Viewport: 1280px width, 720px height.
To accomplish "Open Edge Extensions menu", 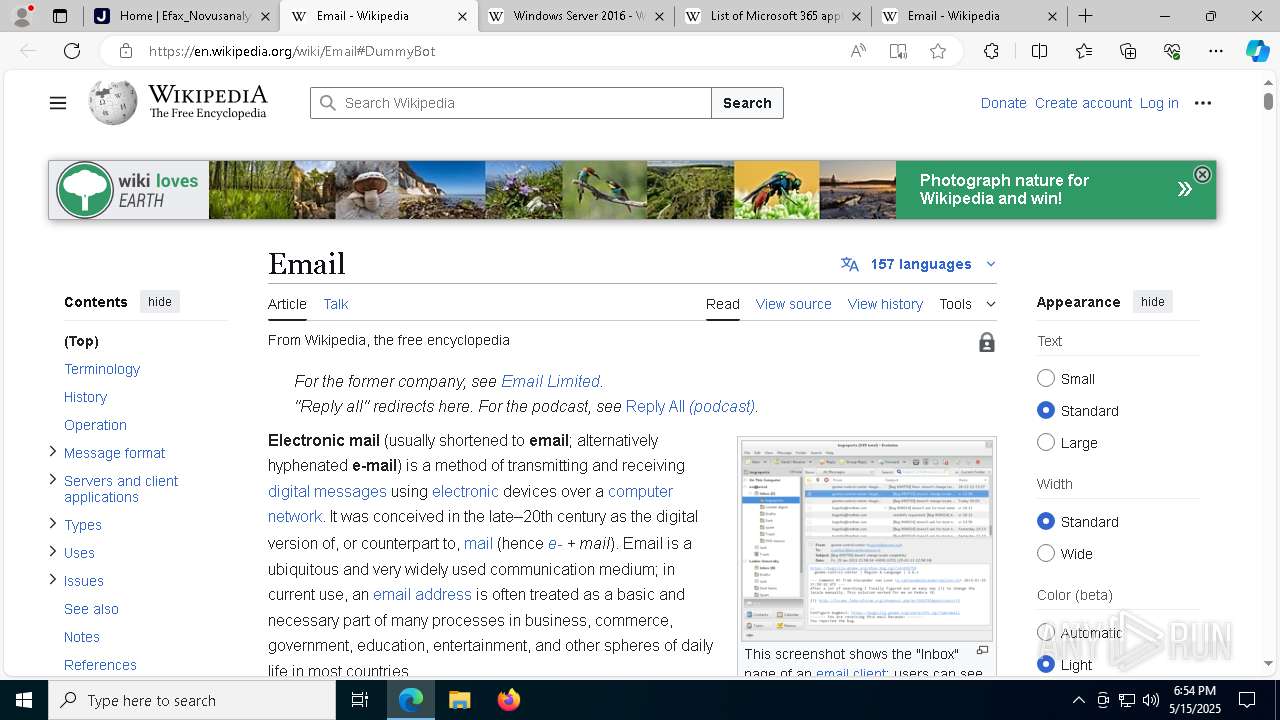I will (x=991, y=51).
